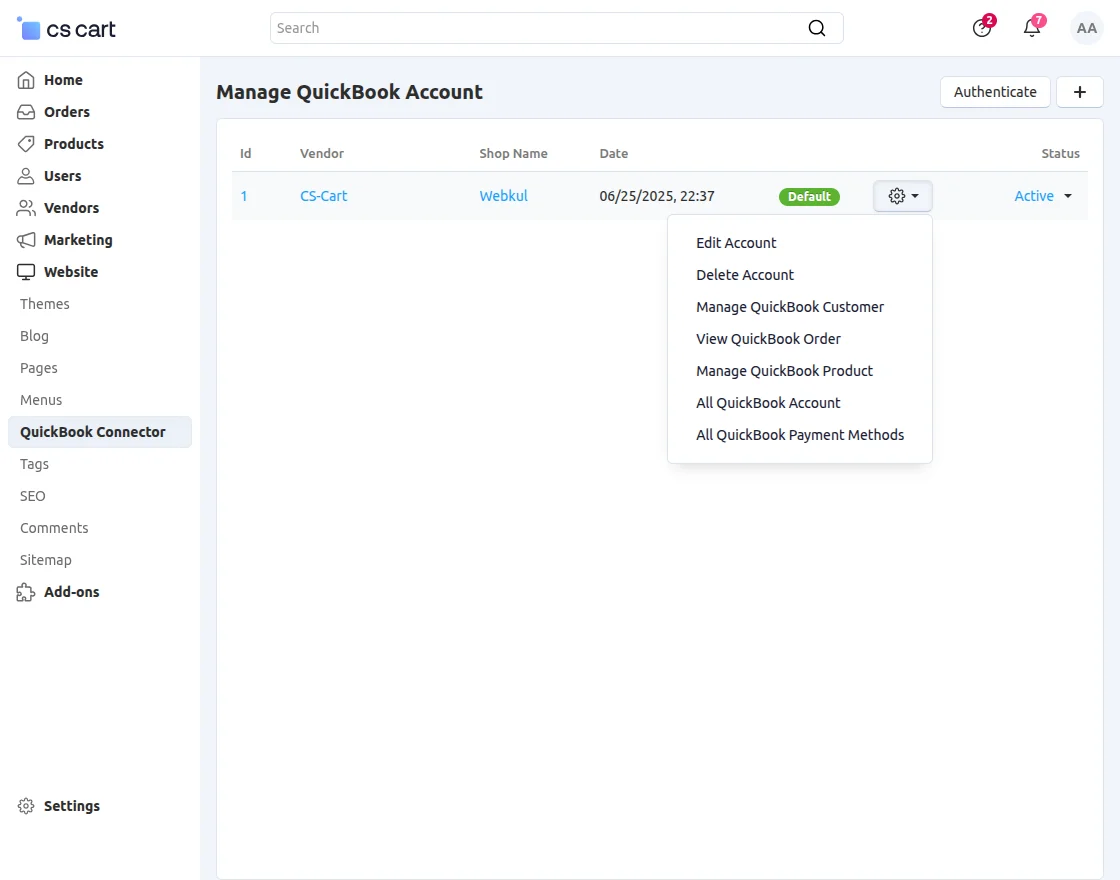Open the Orders section icon
Image resolution: width=1120 pixels, height=880 pixels.
25,111
